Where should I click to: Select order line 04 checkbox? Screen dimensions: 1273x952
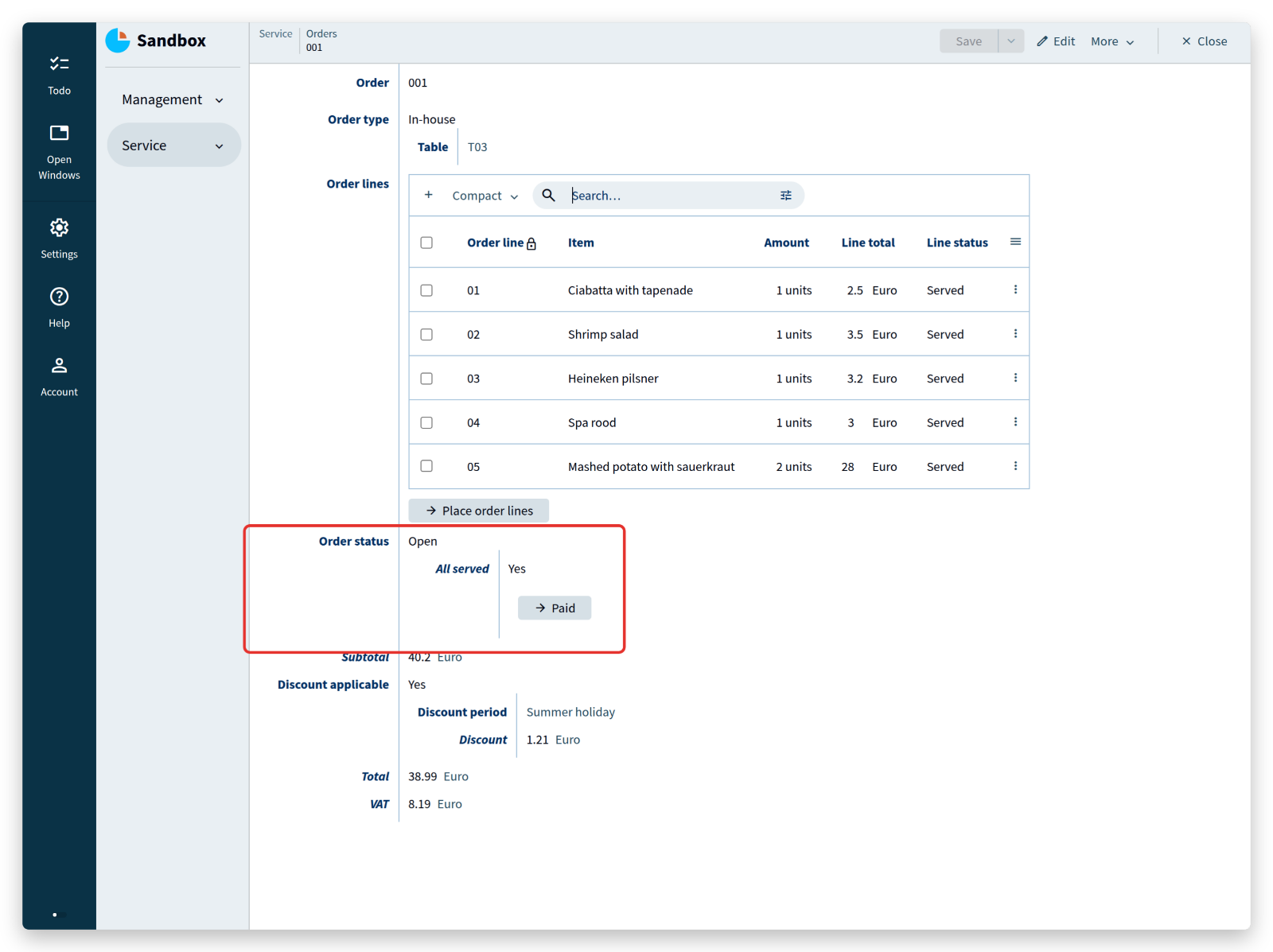[426, 423]
